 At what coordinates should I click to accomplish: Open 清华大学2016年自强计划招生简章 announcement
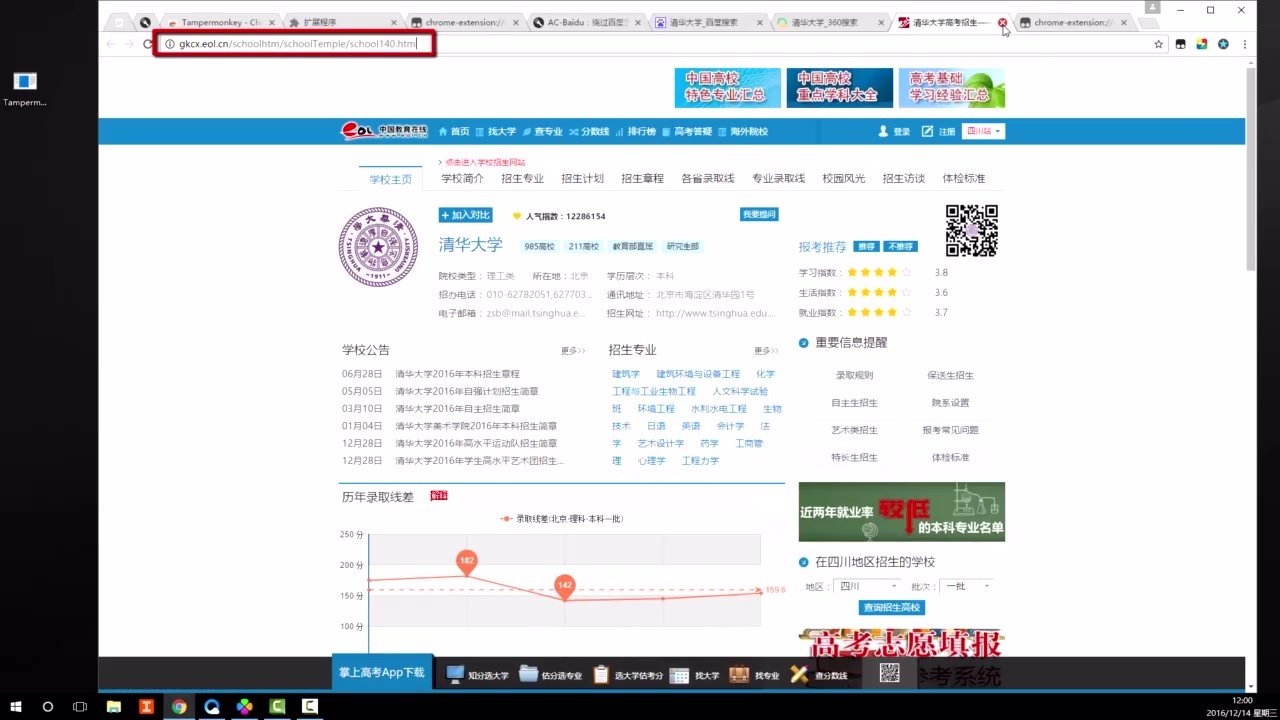tap(466, 391)
